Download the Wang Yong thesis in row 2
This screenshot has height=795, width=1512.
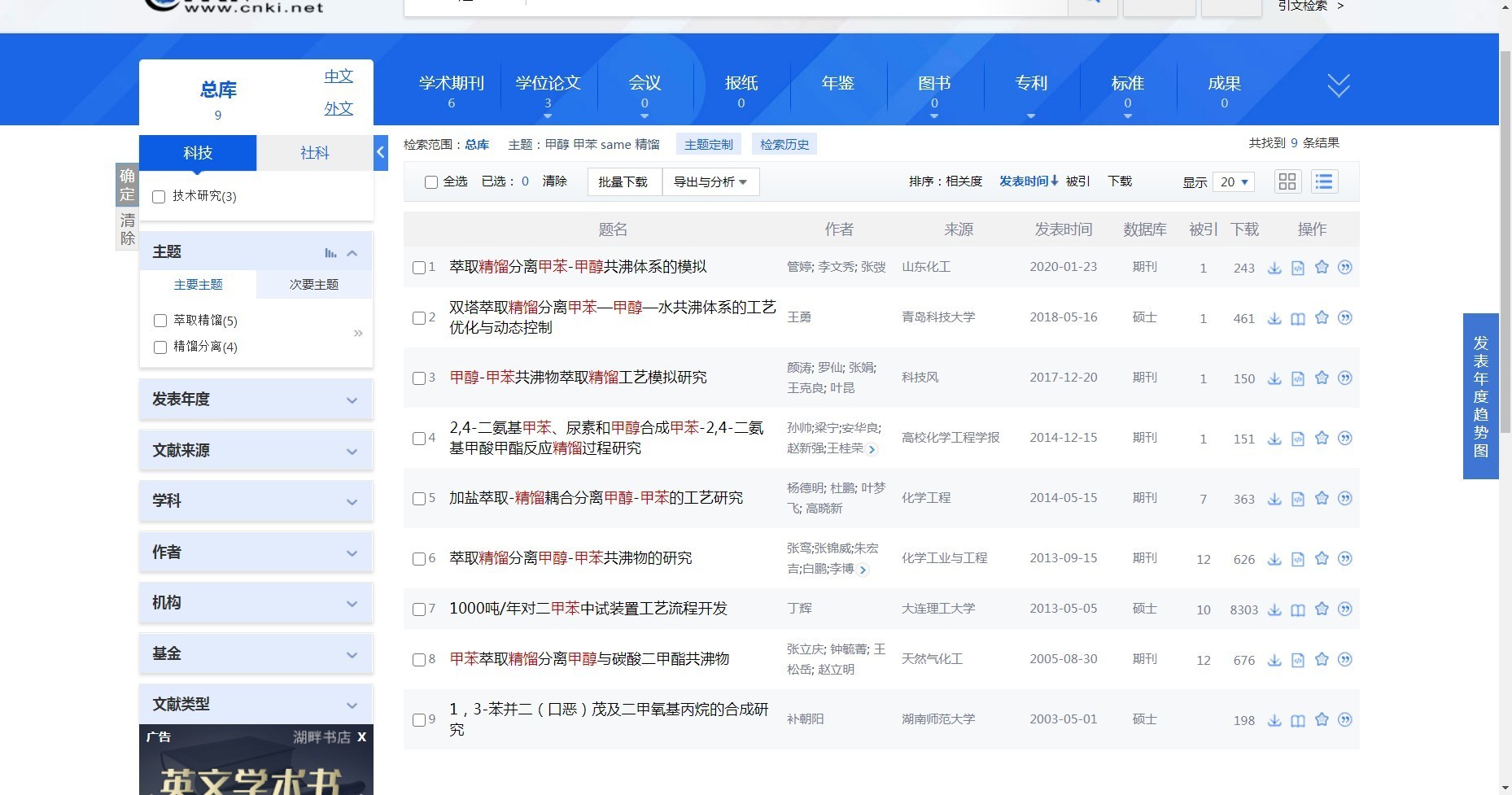click(x=1274, y=318)
